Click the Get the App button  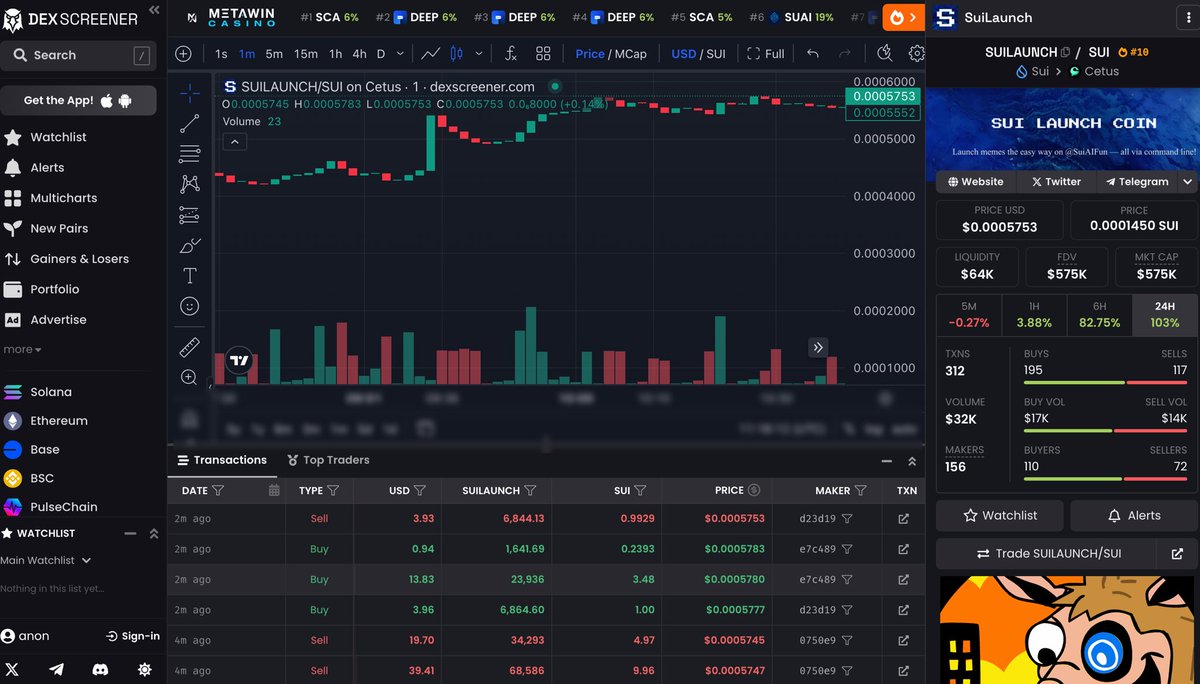(x=78, y=100)
